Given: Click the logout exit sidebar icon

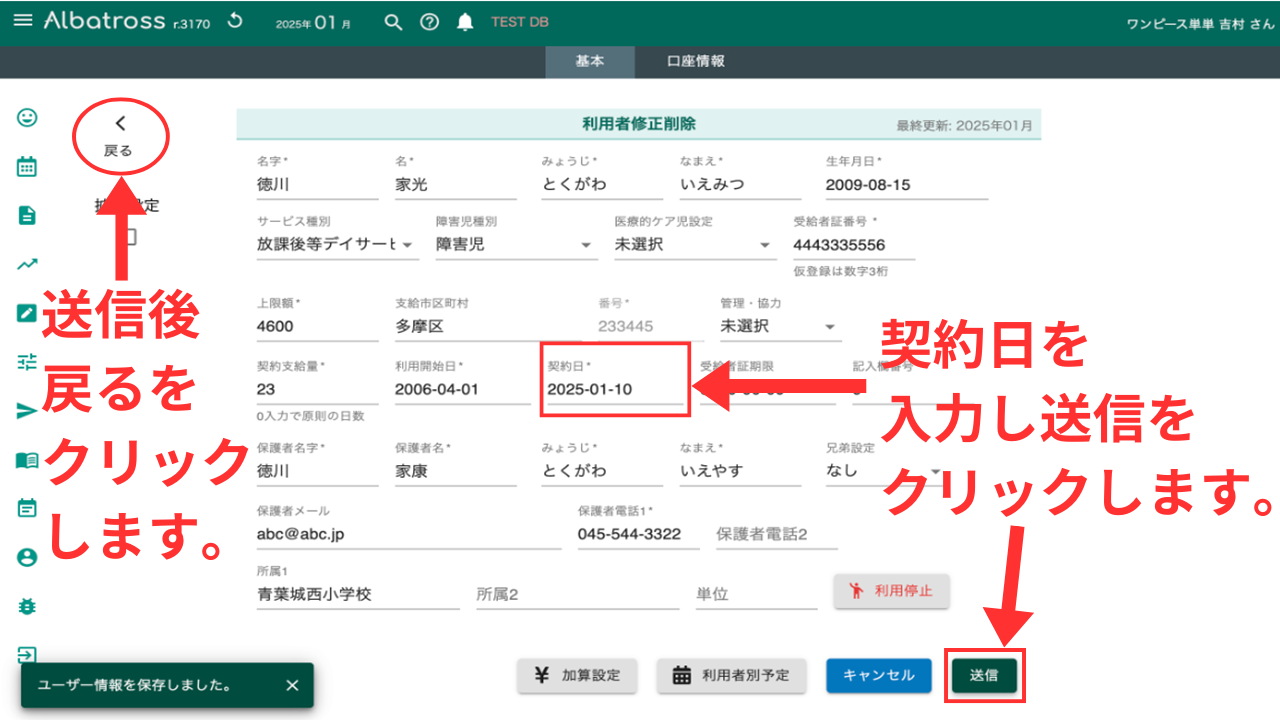Looking at the screenshot, I should 27,655.
